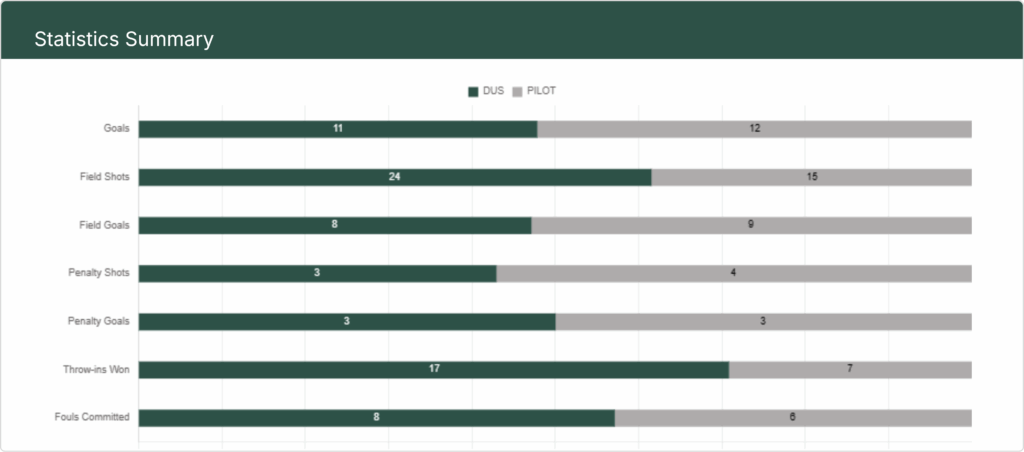Click the DUS Field Shots bar (24)

coord(395,177)
